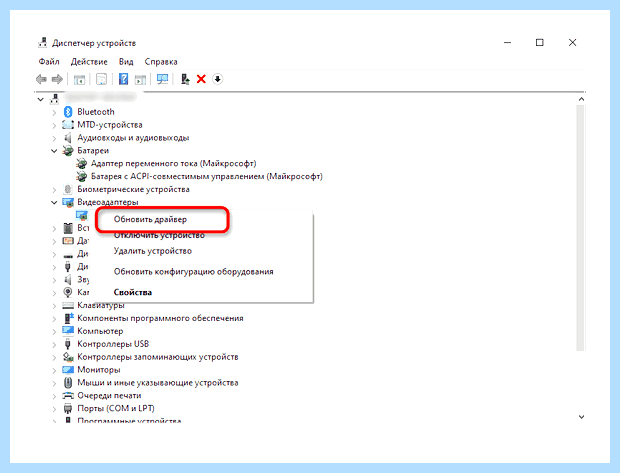This screenshot has height=473, width=620.
Task: Click the vertical scrollbar thumb
Action: coord(580,228)
